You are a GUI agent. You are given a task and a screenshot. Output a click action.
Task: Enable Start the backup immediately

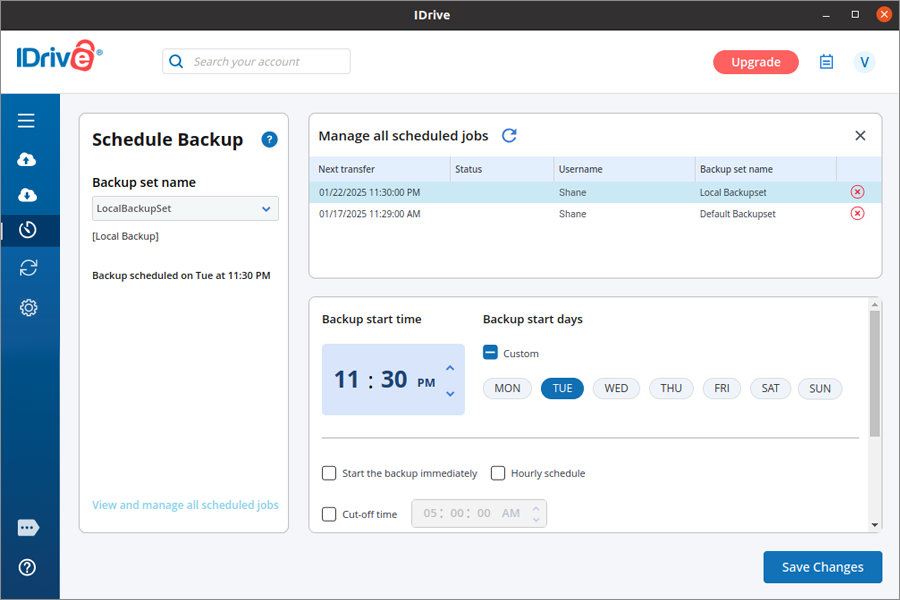[x=329, y=473]
